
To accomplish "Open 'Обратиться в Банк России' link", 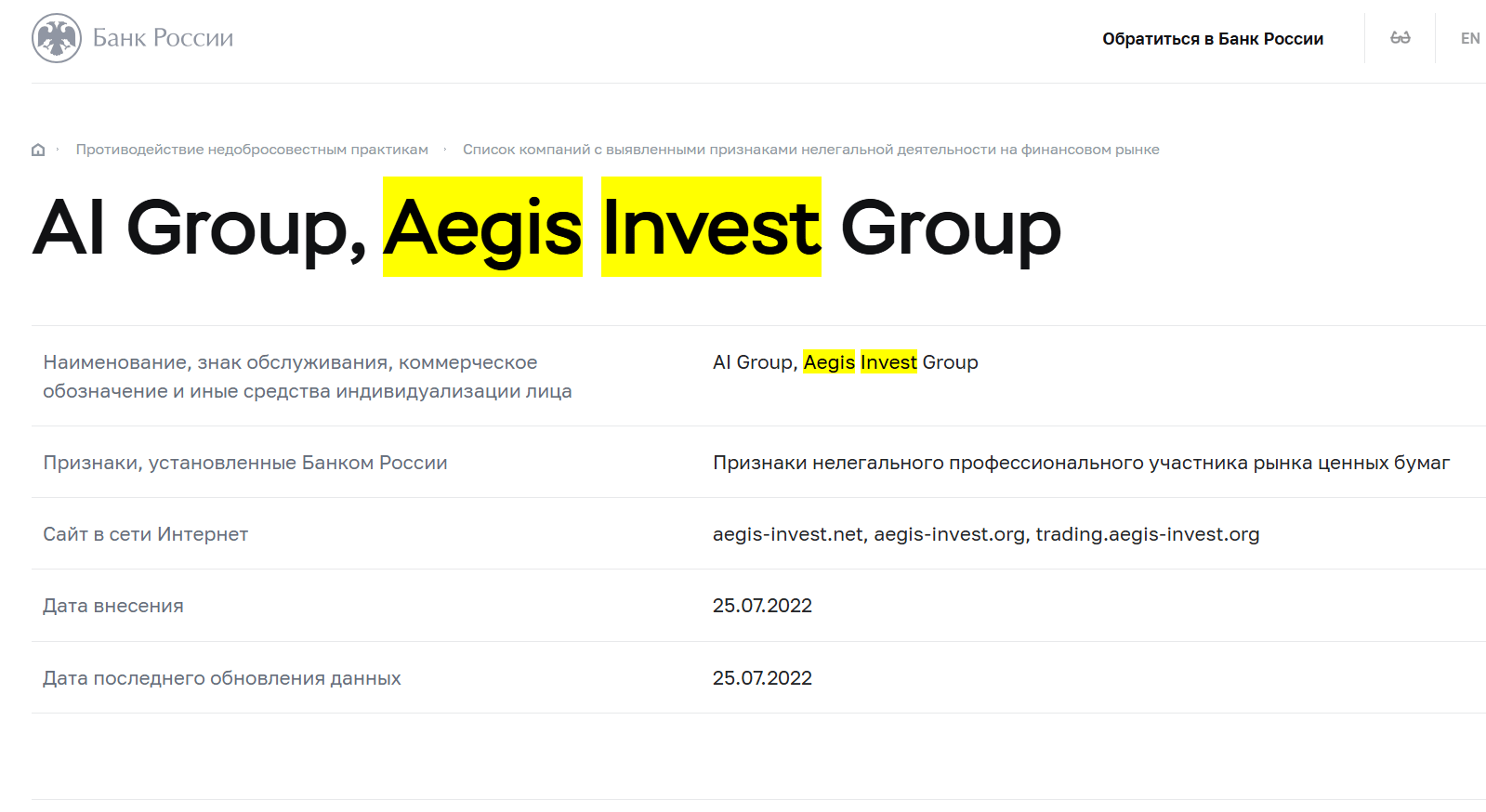I will click(1213, 38).
